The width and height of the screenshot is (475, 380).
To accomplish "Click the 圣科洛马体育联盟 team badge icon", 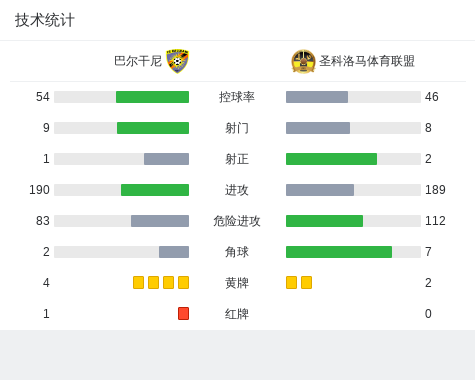I will (303, 61).
